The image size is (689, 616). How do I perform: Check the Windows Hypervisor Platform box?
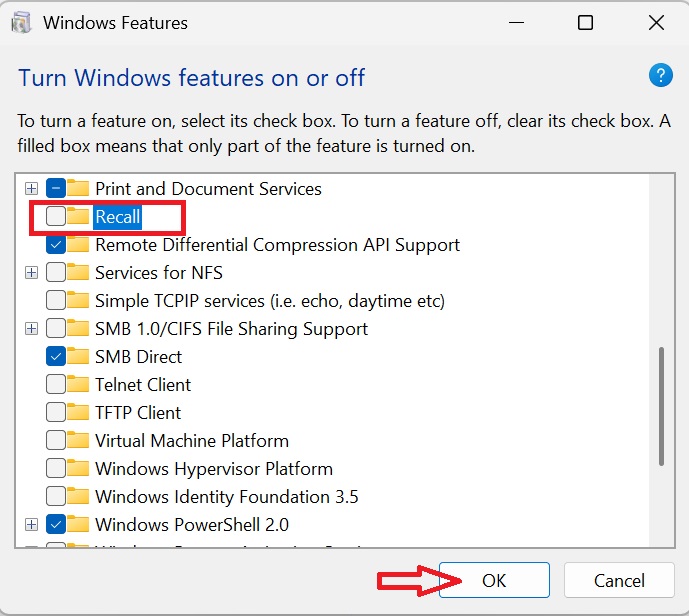click(x=56, y=468)
